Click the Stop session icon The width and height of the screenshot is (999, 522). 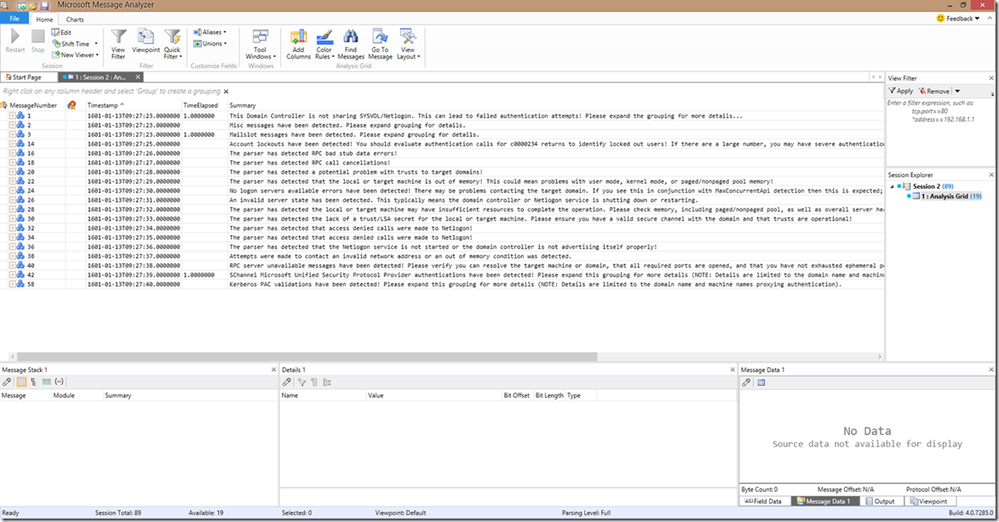[x=38, y=37]
